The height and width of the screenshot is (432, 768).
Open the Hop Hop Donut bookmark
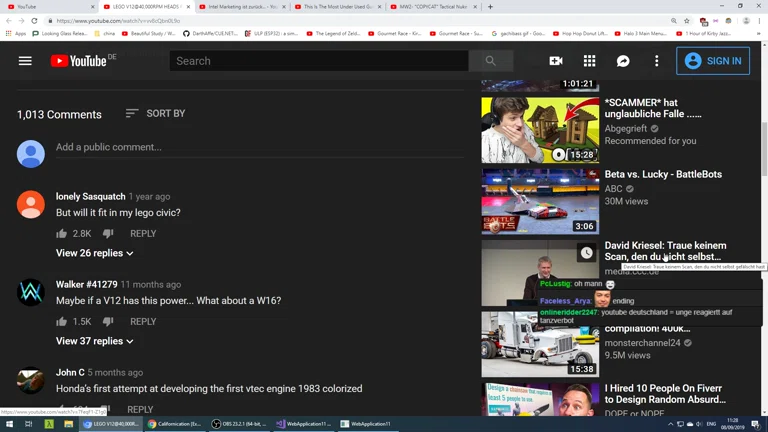click(x=580, y=33)
